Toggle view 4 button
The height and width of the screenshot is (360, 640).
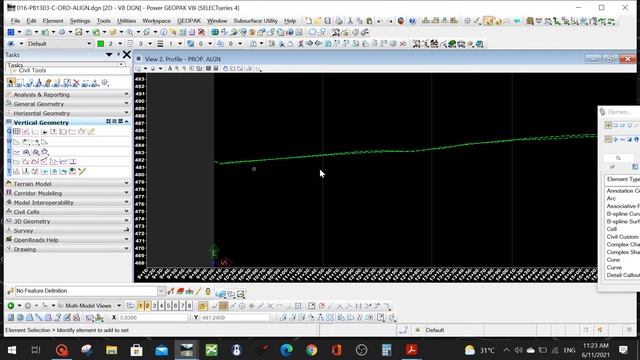[161, 306]
